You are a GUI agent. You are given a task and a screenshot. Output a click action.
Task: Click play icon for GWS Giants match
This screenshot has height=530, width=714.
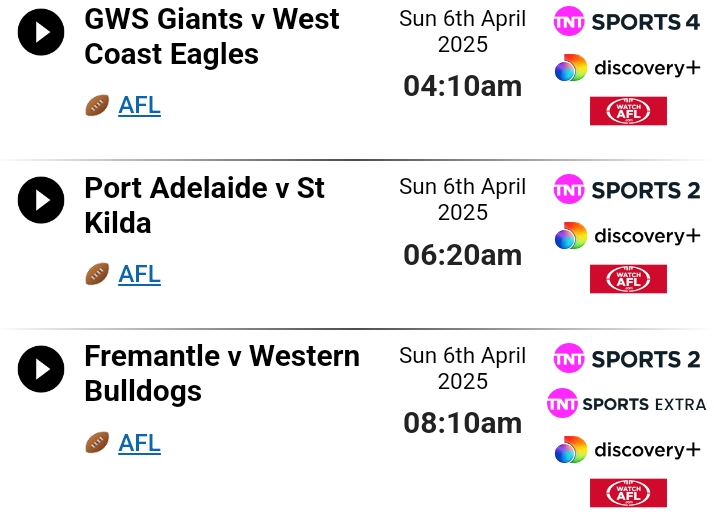41,32
